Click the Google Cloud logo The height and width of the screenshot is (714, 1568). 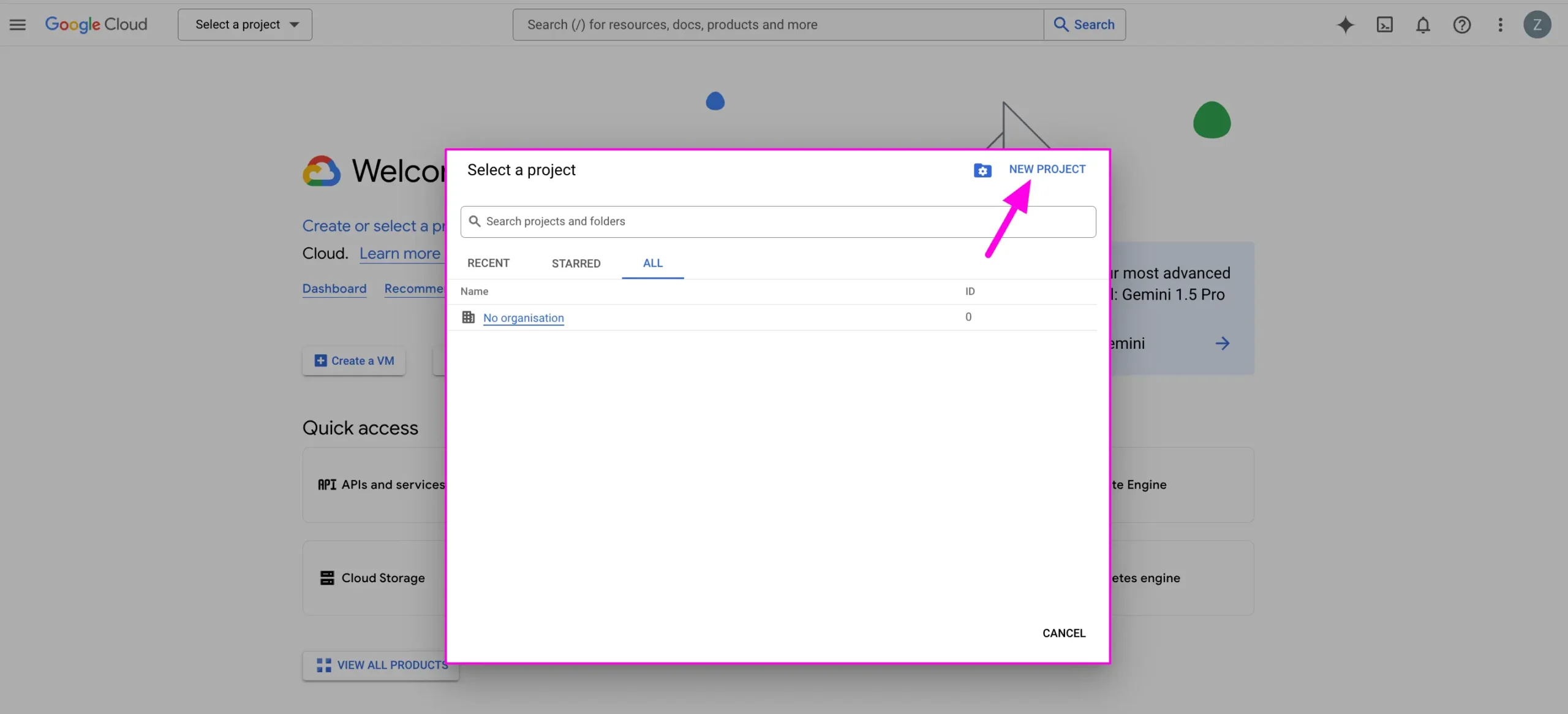coord(96,25)
